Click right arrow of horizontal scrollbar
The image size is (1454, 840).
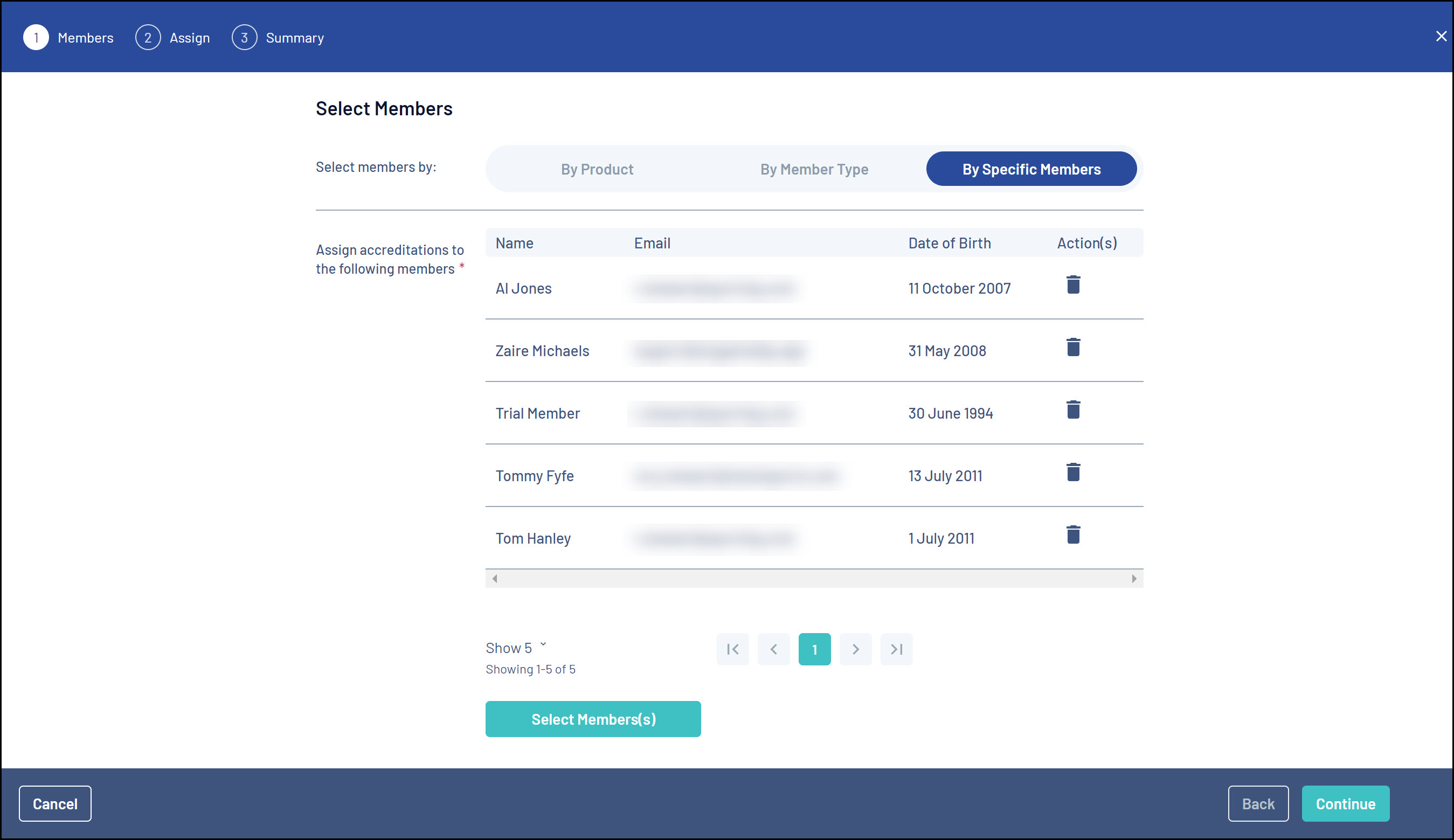[1134, 579]
